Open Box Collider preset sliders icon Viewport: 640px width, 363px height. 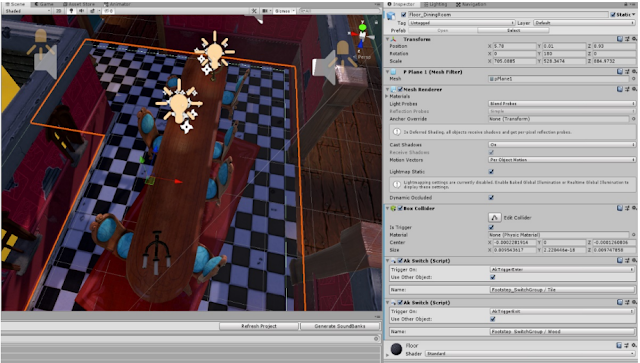tap(627, 208)
